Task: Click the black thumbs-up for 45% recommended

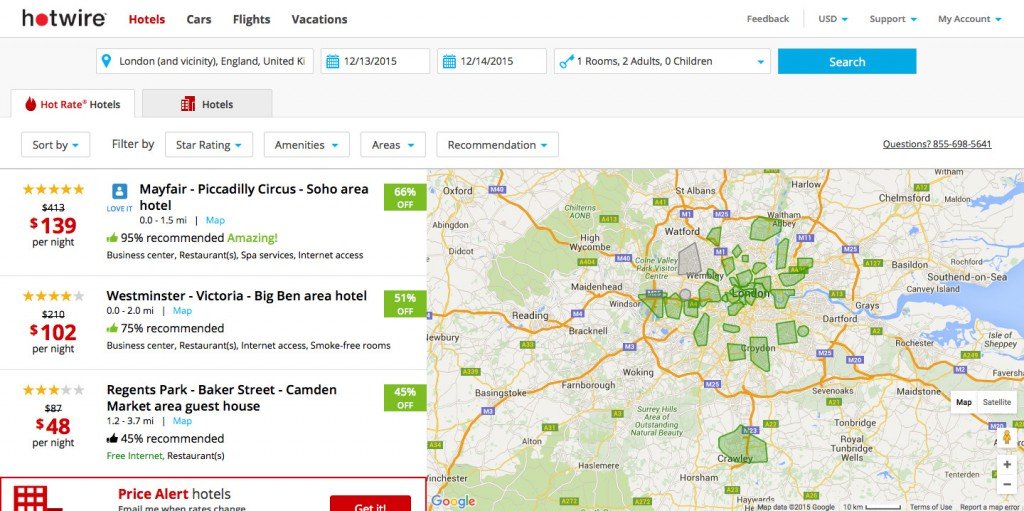Action: pyautogui.click(x=112, y=438)
